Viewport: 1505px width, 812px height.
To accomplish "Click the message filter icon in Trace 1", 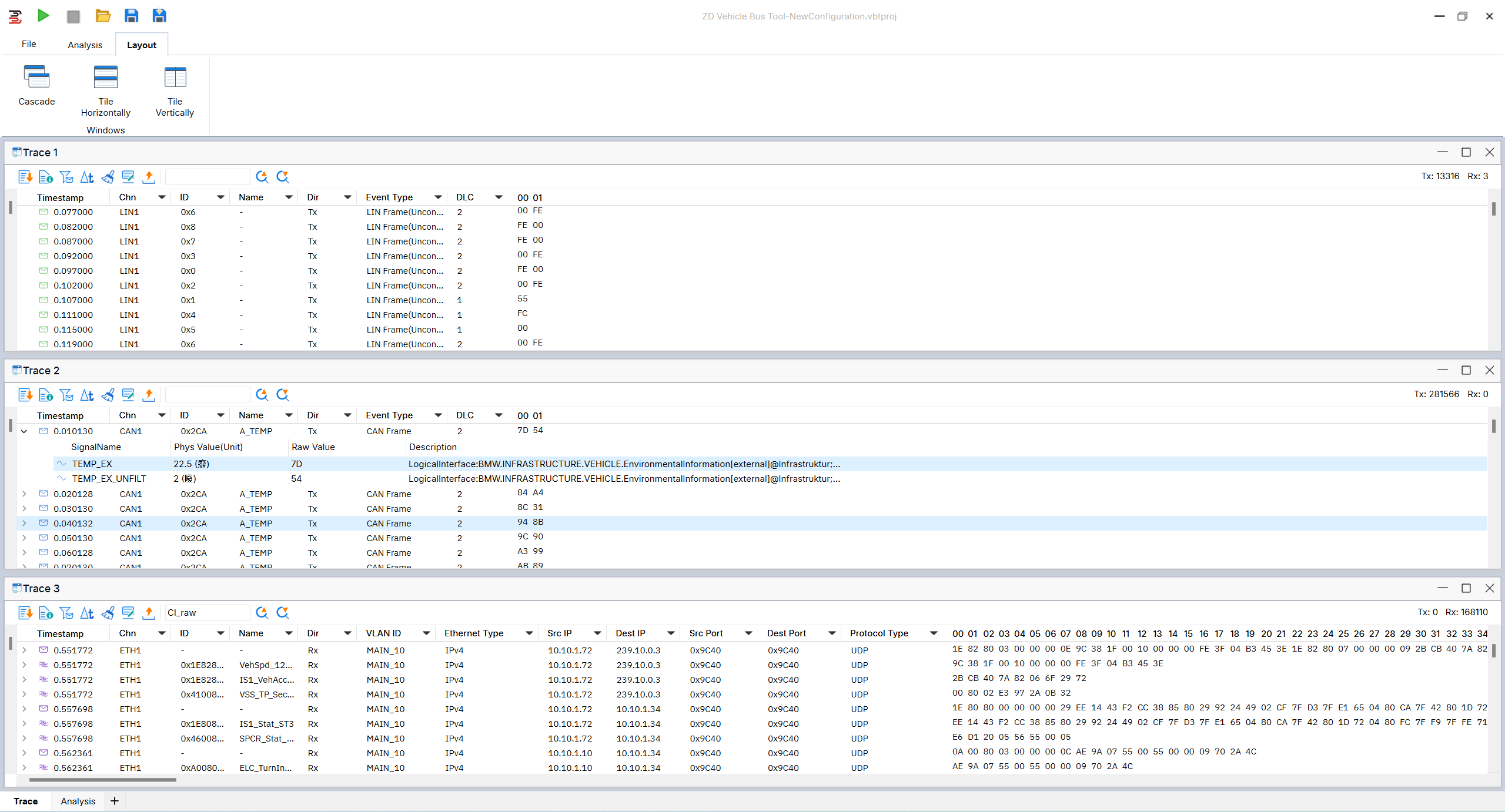I will [66, 177].
